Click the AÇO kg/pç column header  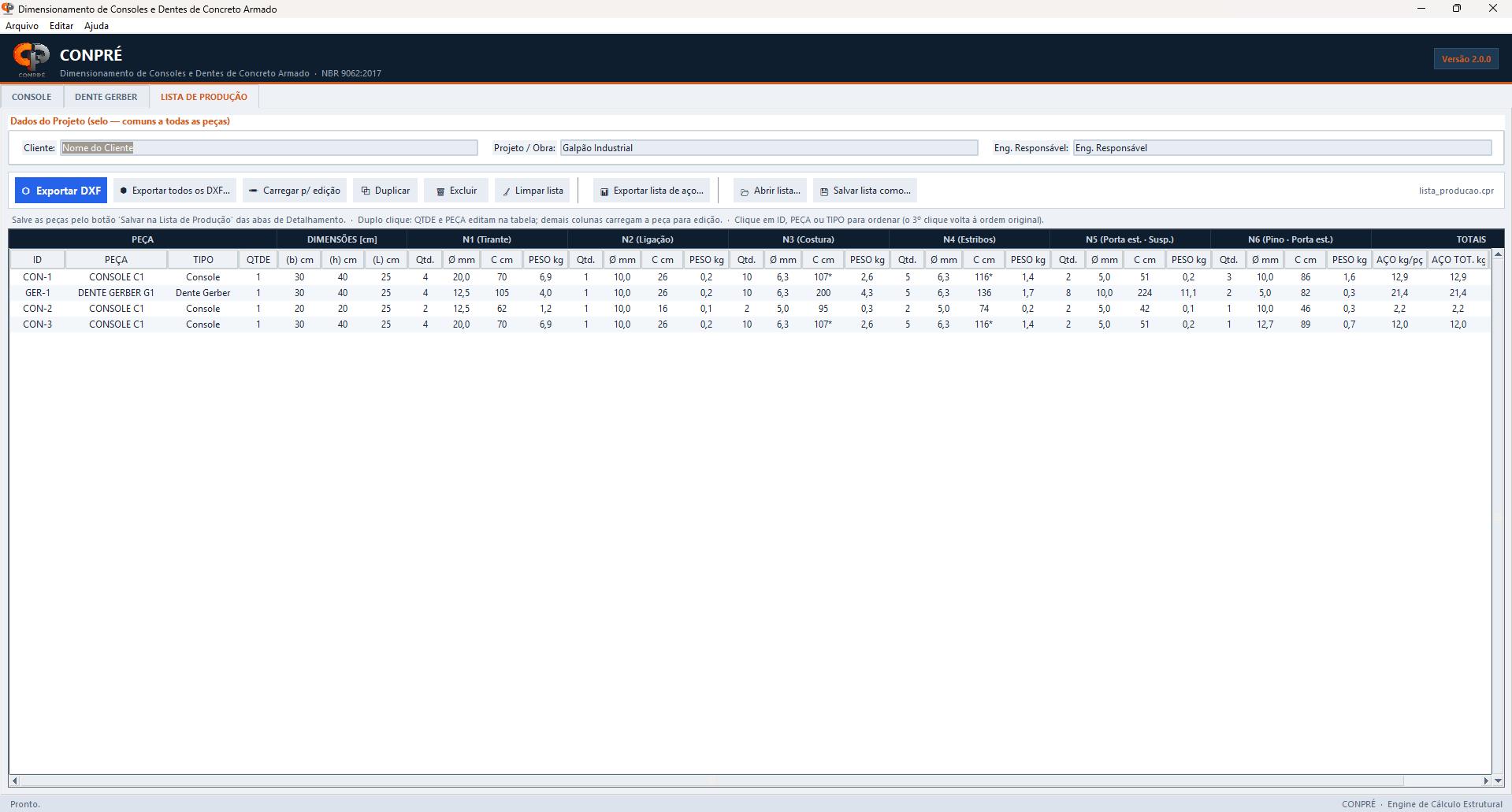(x=1399, y=260)
